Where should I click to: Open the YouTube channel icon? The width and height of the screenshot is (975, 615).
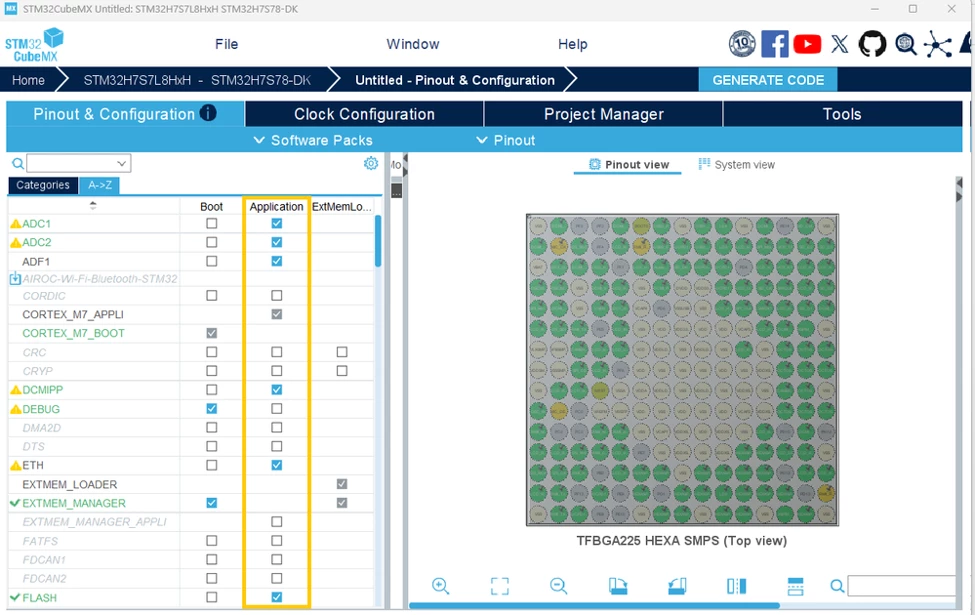point(807,44)
